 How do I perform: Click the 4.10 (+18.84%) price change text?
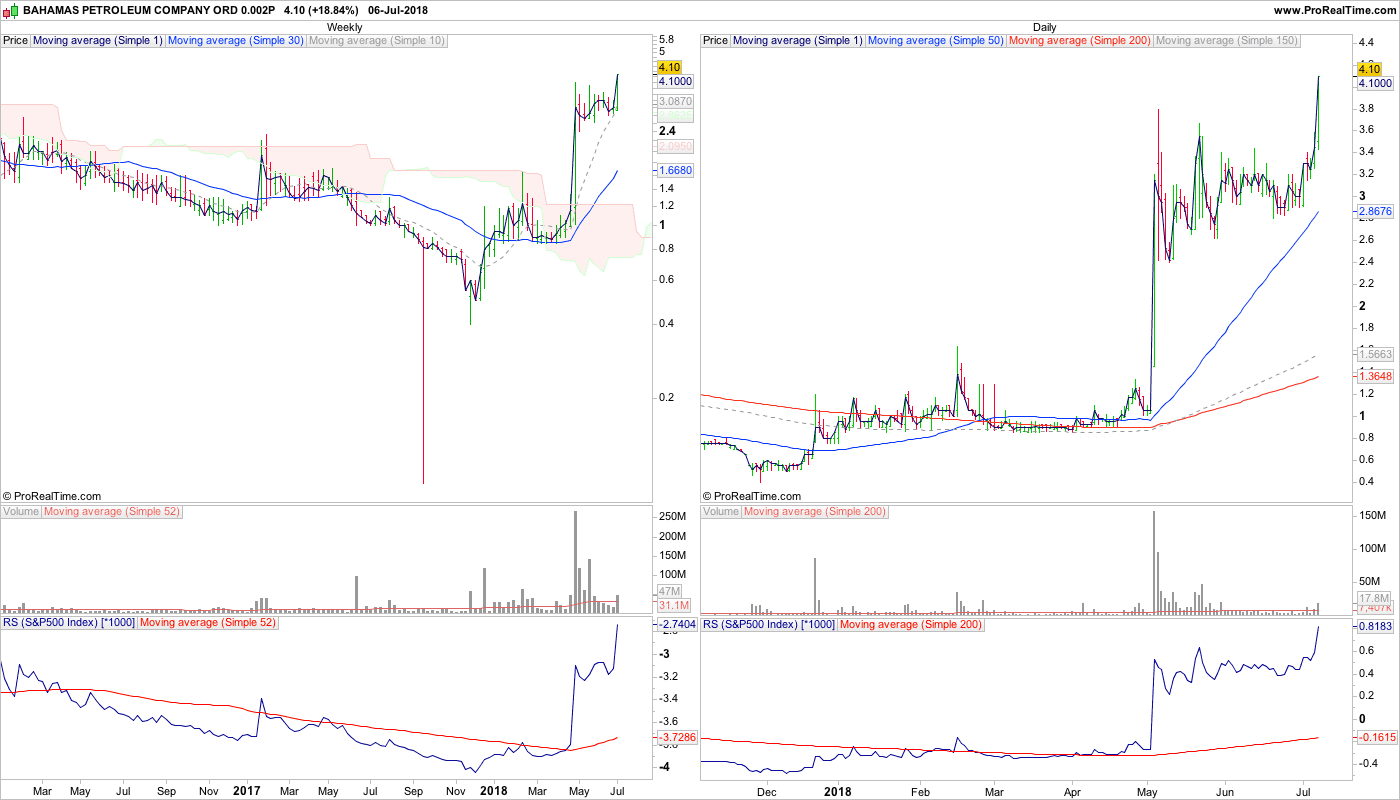[x=321, y=10]
